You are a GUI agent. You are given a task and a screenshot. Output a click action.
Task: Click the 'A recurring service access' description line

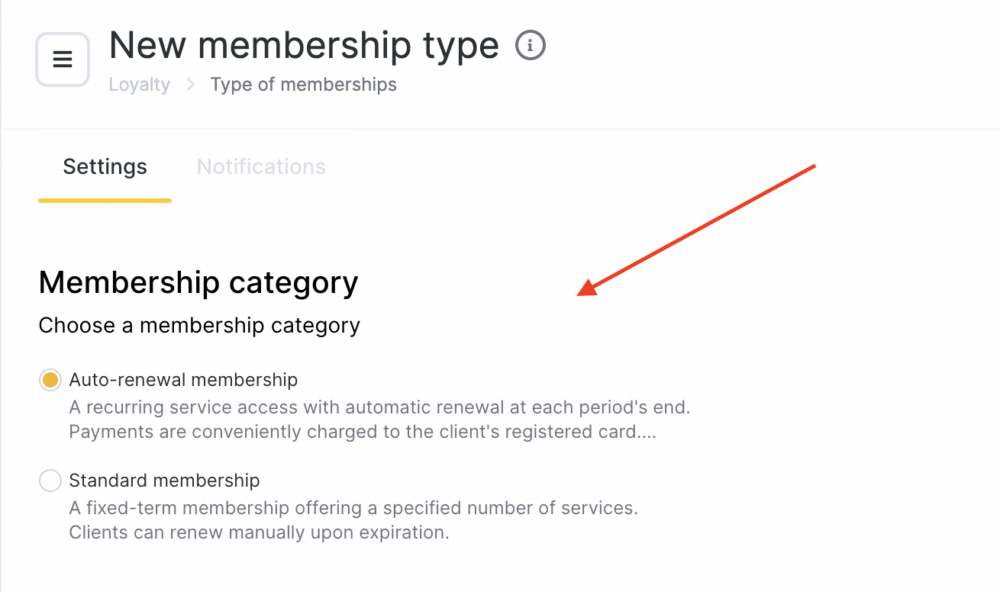(379, 407)
